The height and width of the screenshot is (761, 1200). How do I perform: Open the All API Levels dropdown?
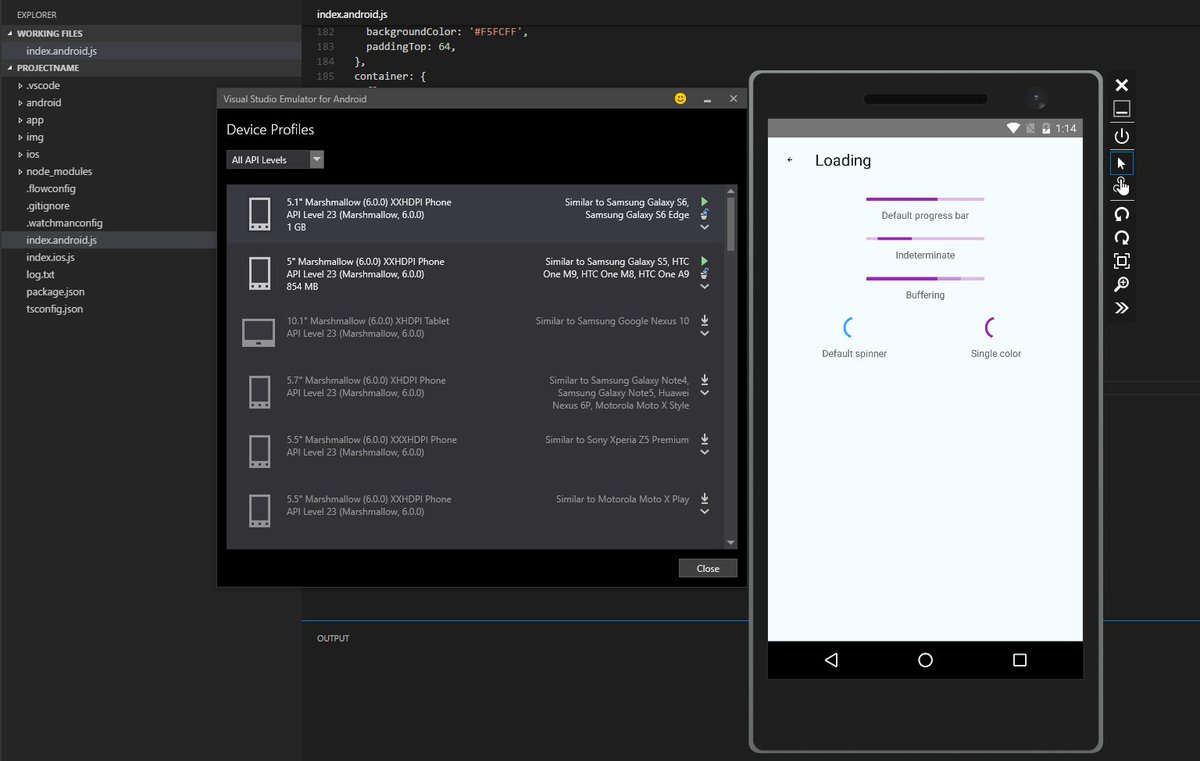[x=275, y=160]
